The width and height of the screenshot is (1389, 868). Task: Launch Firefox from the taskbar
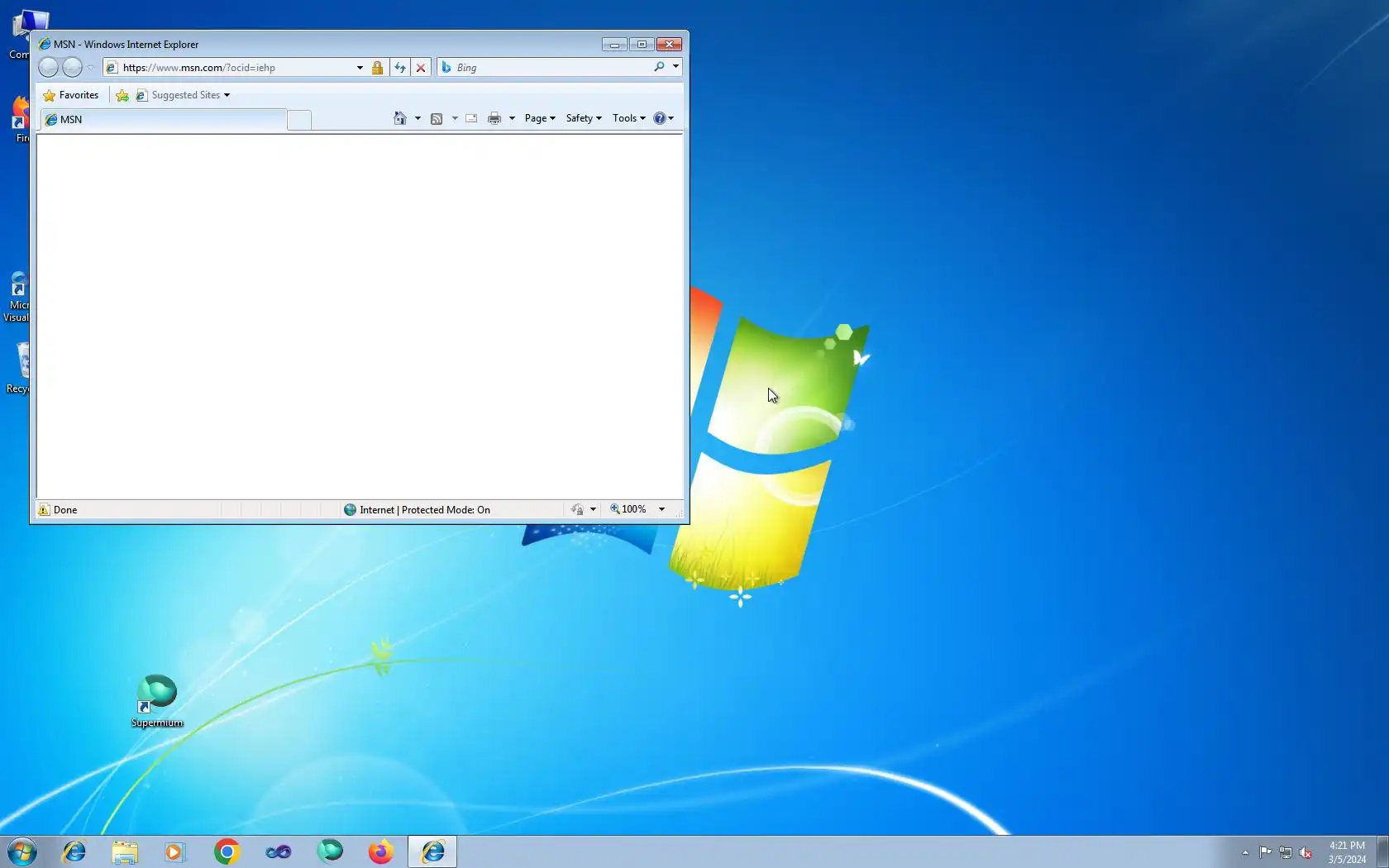click(381, 851)
